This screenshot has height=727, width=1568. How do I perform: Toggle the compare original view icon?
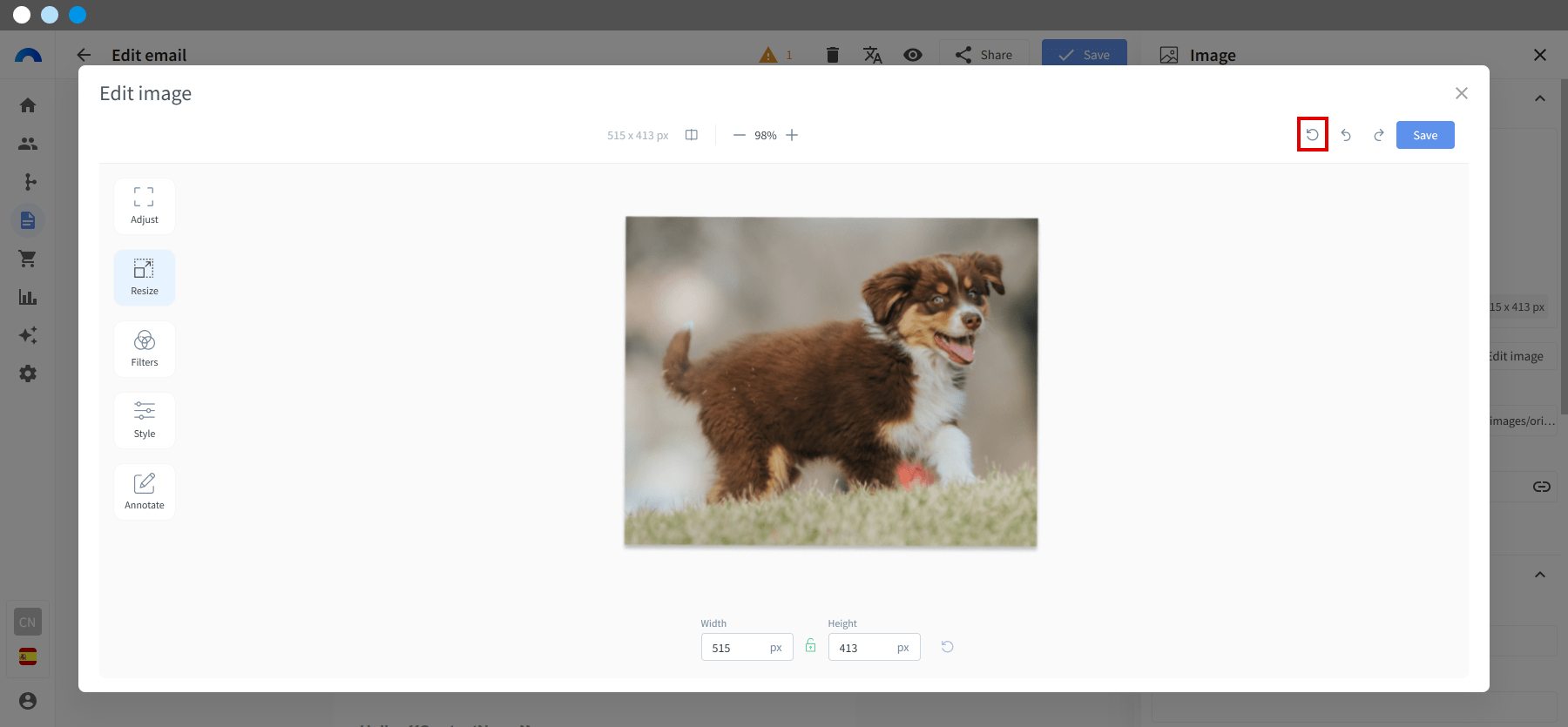(x=692, y=135)
